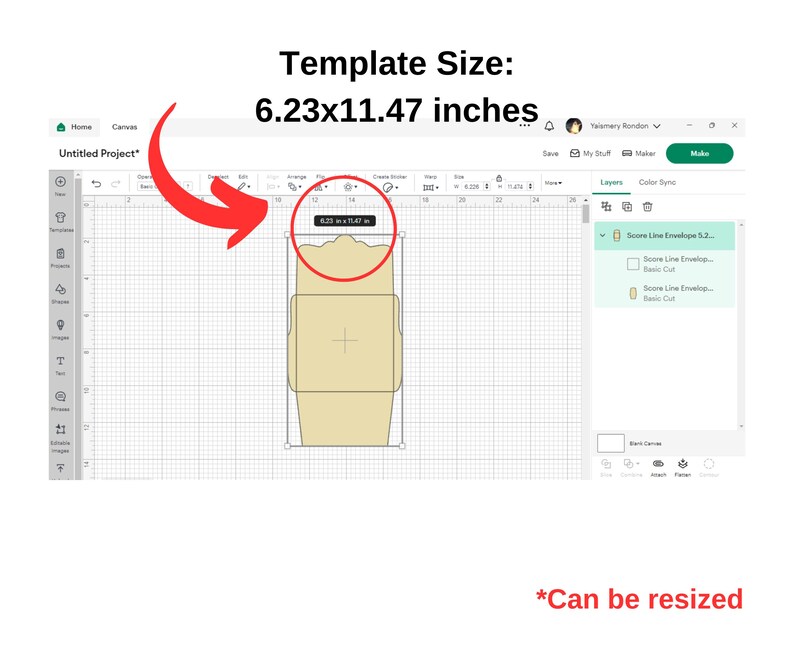Open the Images library
794x666 pixels.
[60, 329]
